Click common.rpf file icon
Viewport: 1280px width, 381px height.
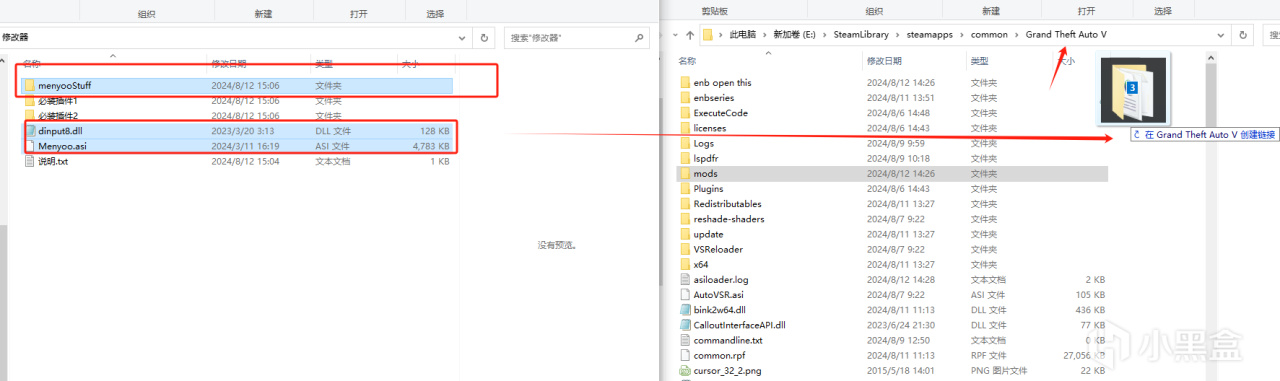(x=685, y=355)
